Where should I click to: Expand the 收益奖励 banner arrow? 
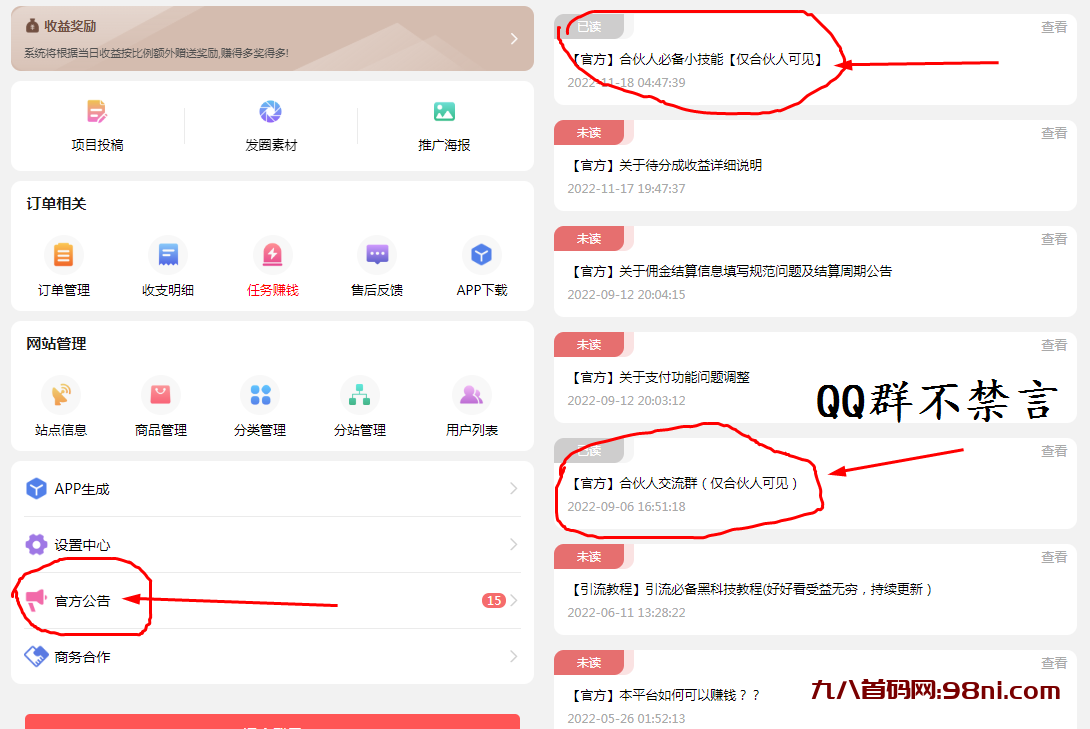[x=514, y=39]
